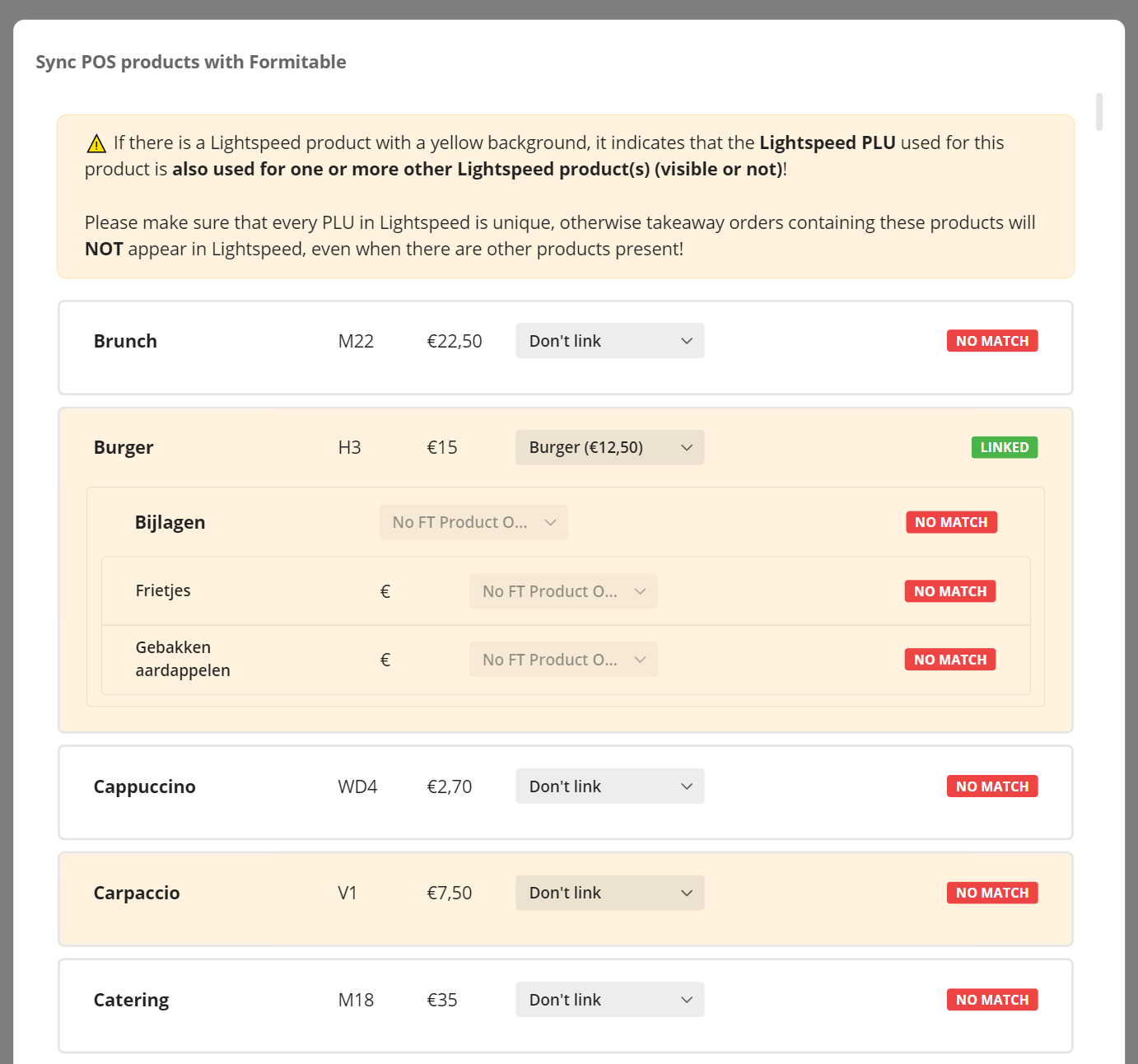Viewport: 1138px width, 1064px height.
Task: Open the Brunch link dropdown
Action: pos(609,341)
